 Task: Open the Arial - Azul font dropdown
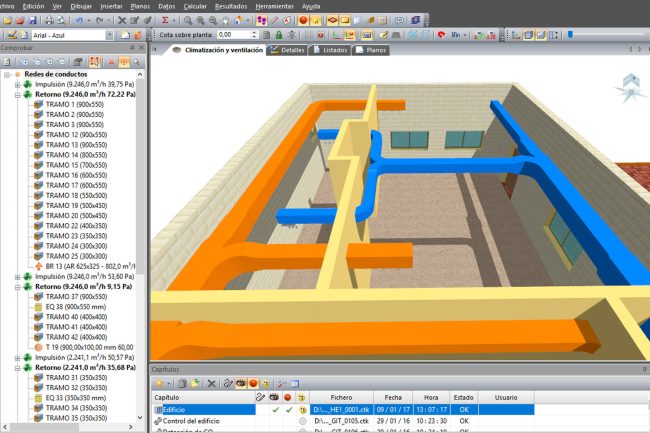coord(111,35)
